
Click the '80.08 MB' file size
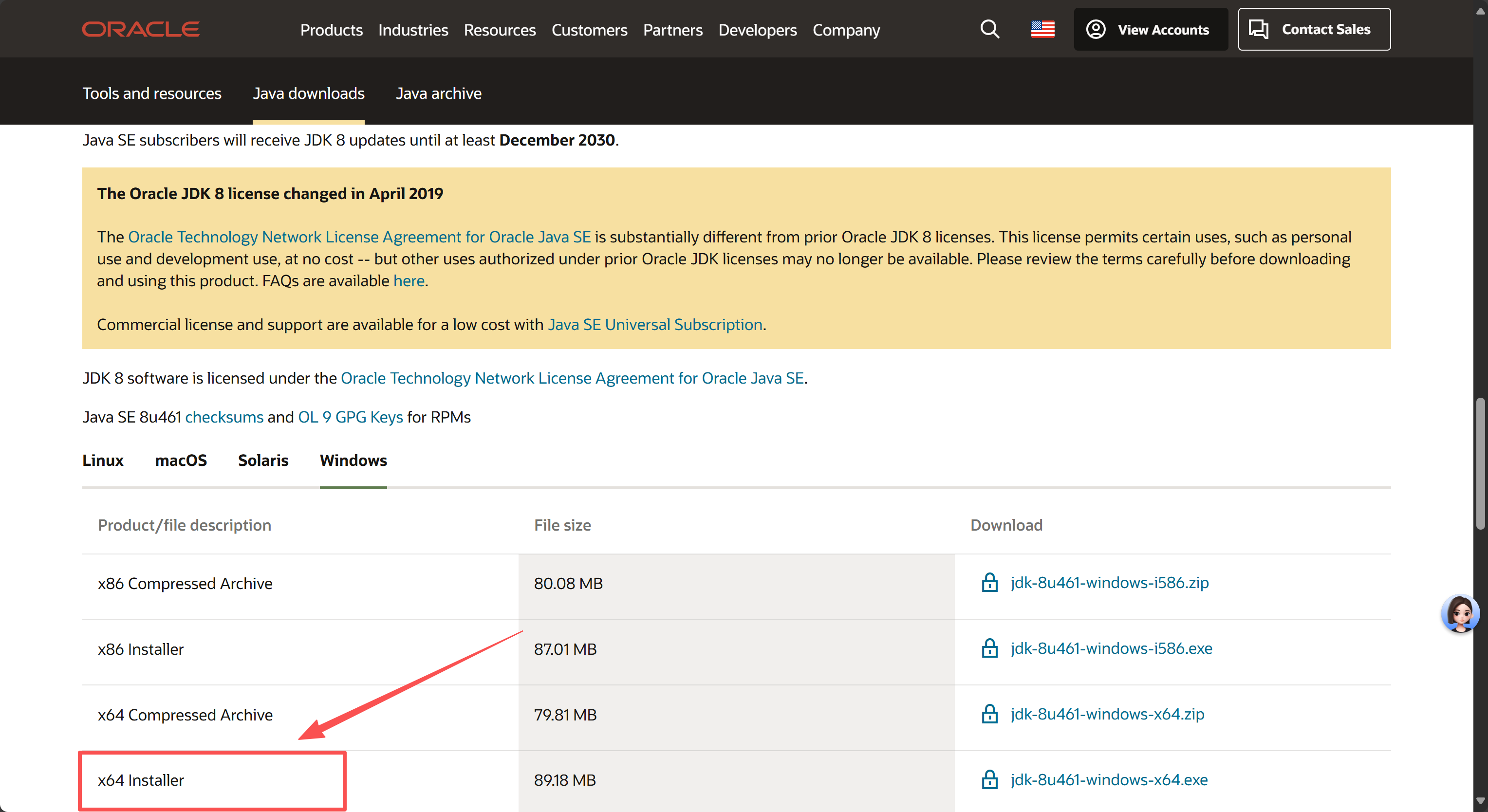[x=568, y=584]
